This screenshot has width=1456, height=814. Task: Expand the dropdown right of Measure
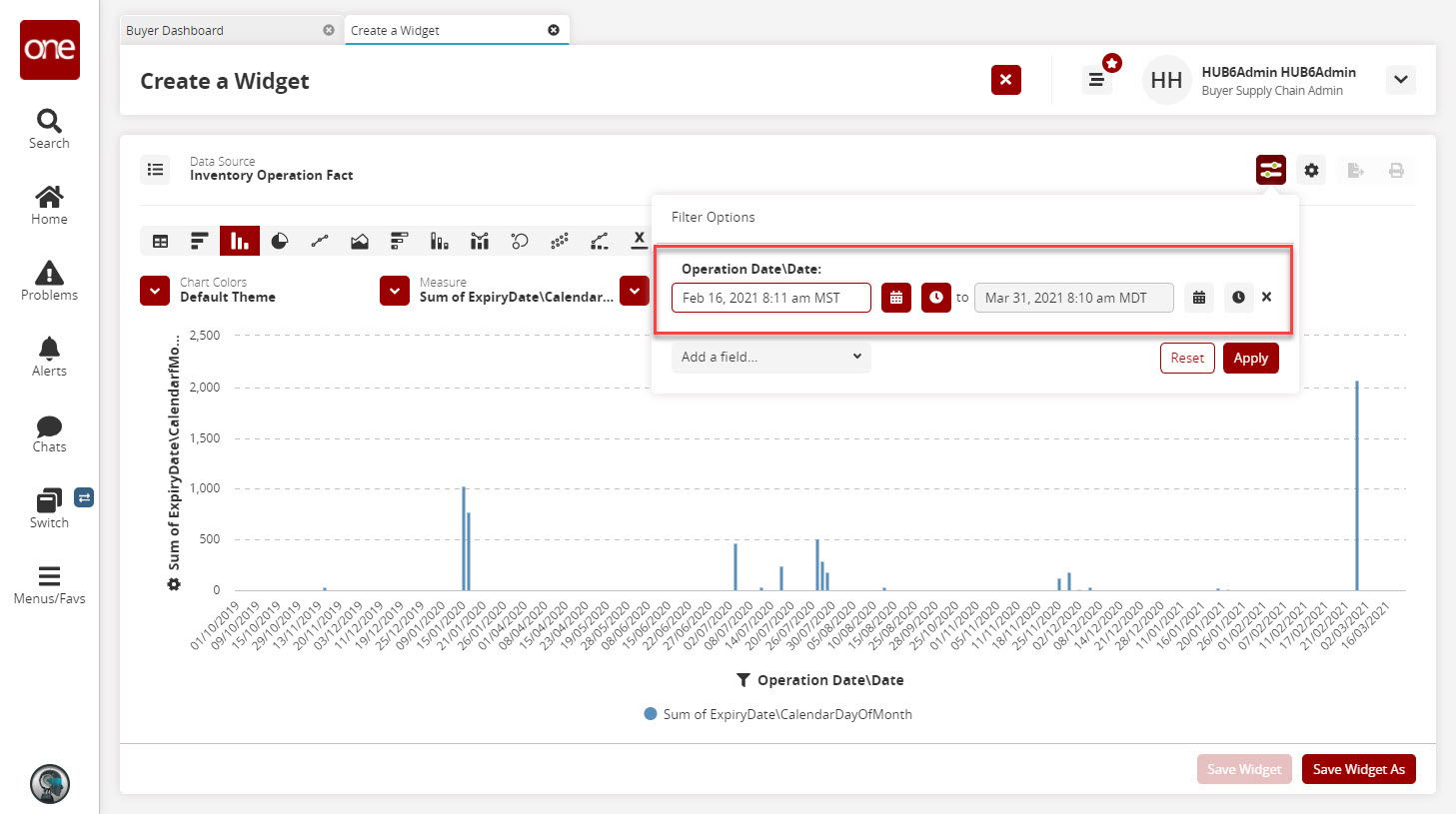635,291
